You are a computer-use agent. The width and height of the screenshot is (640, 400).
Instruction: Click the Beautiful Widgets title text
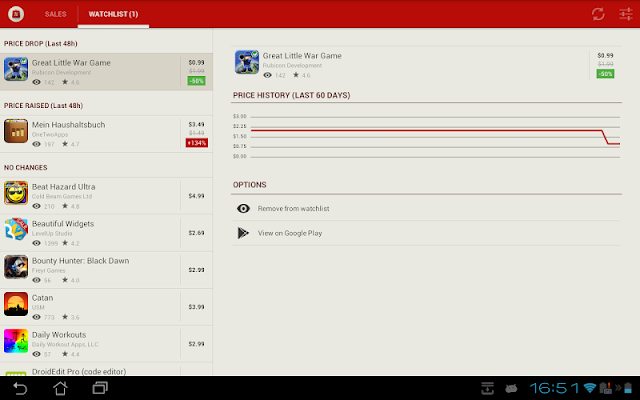[x=63, y=224]
